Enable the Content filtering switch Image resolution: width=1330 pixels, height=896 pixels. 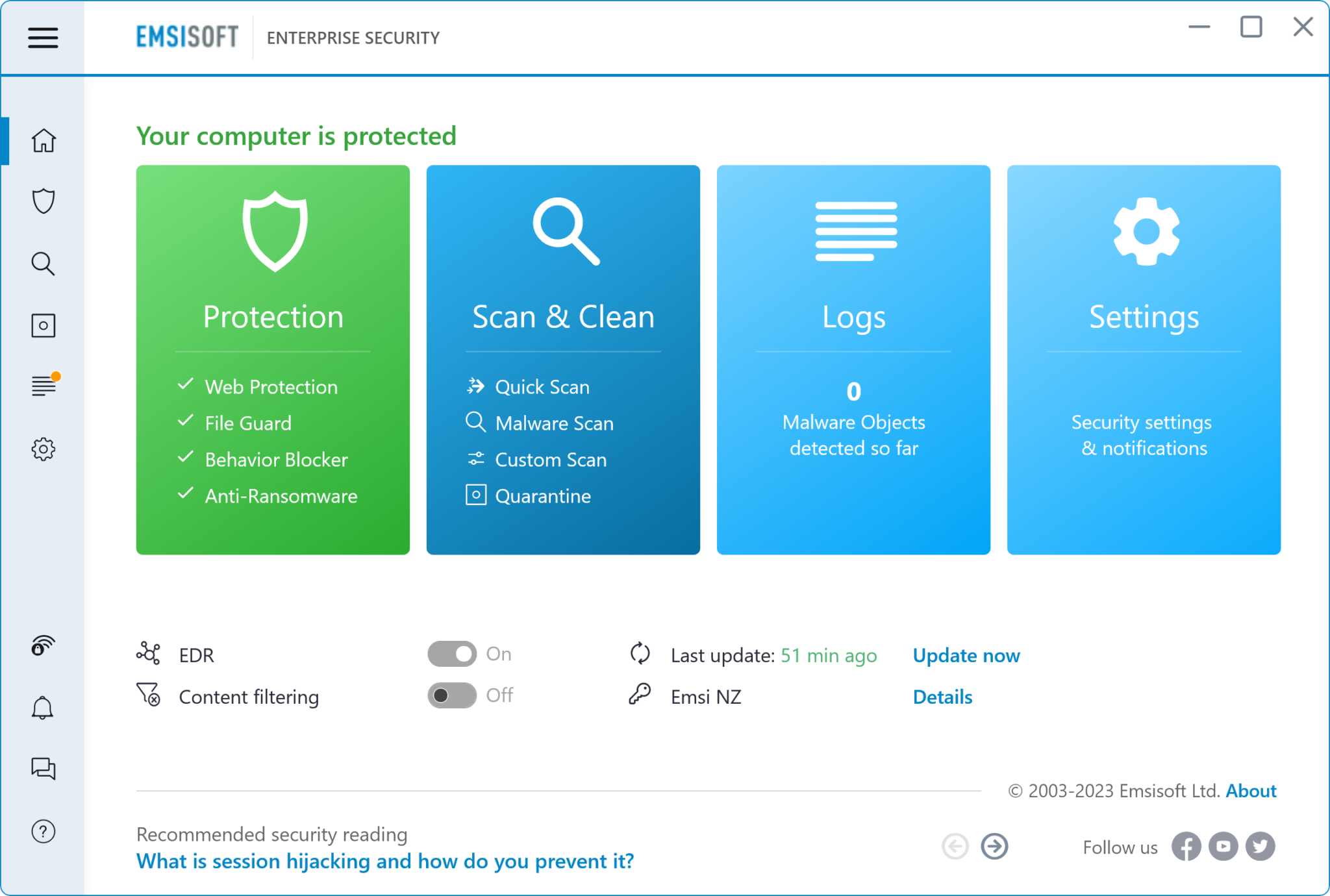tap(452, 695)
